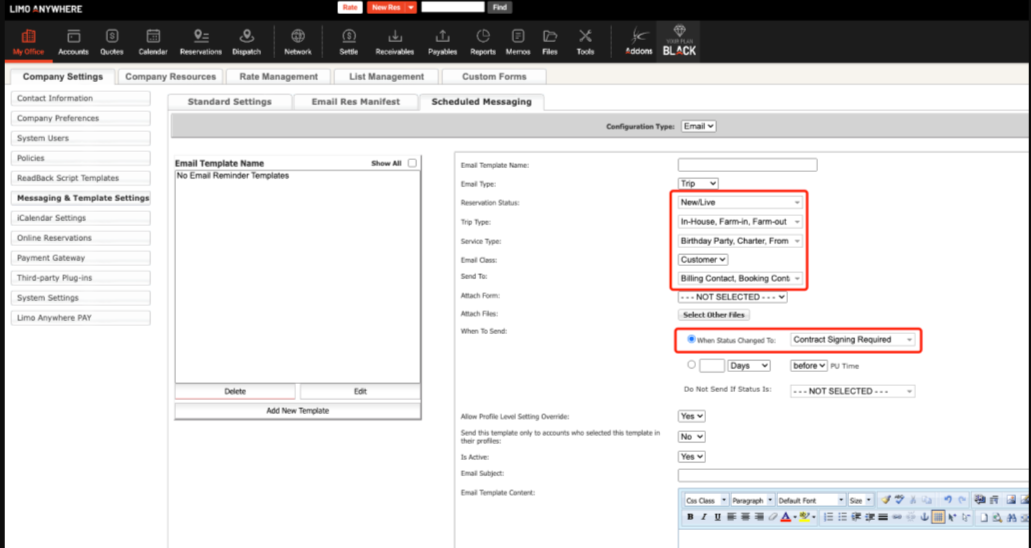Check the Show All checkbox
The image size is (1031, 548).
(x=412, y=163)
